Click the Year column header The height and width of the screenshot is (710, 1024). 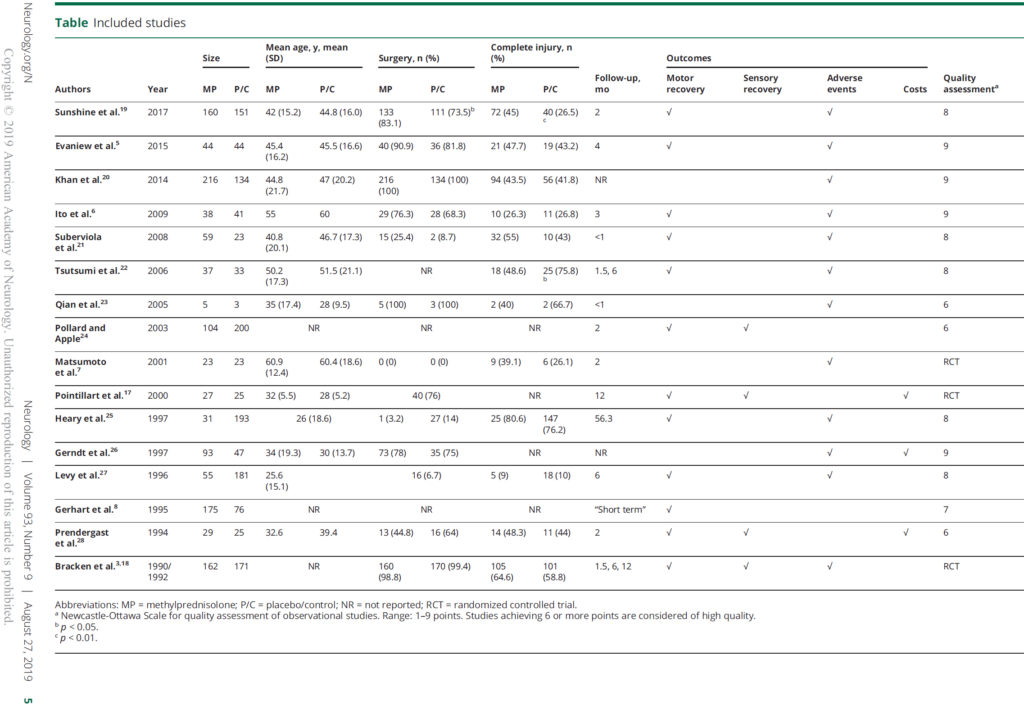pyautogui.click(x=157, y=89)
